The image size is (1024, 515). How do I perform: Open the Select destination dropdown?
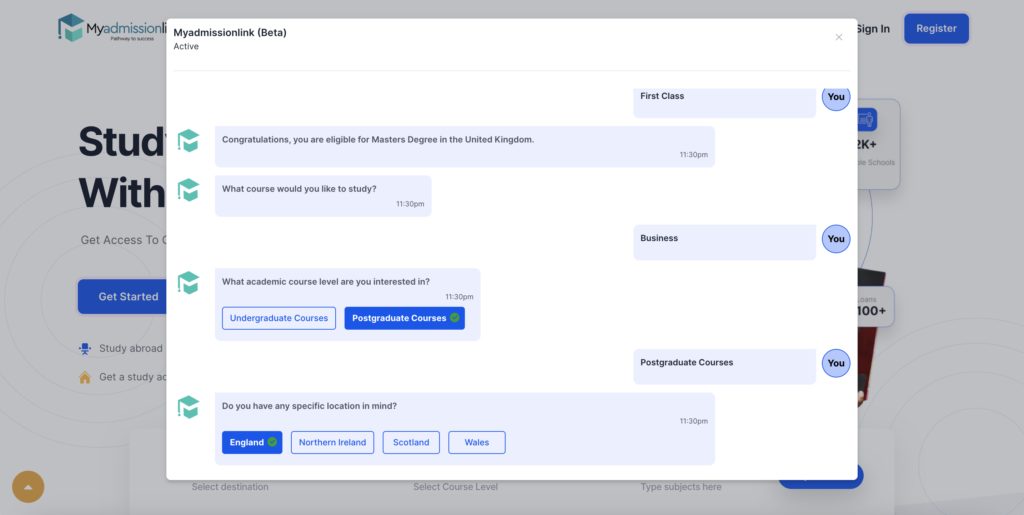point(230,487)
